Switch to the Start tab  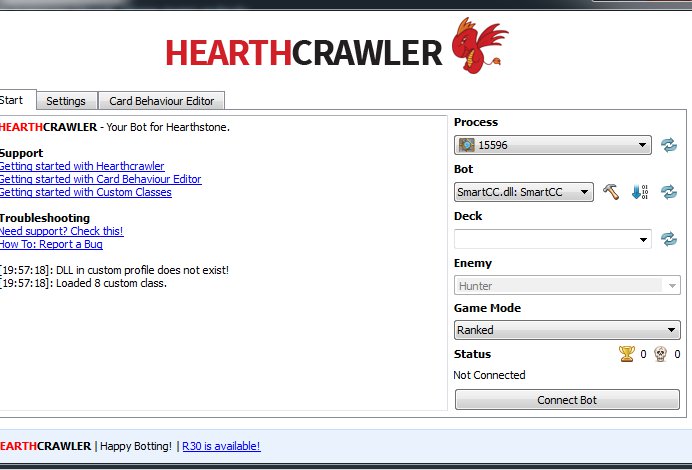(17, 100)
